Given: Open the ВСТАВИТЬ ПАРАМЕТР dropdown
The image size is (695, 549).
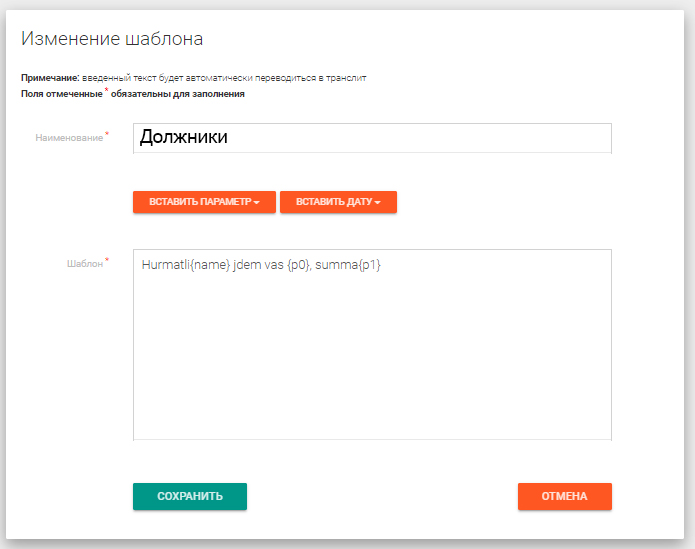Looking at the screenshot, I should point(203,202).
